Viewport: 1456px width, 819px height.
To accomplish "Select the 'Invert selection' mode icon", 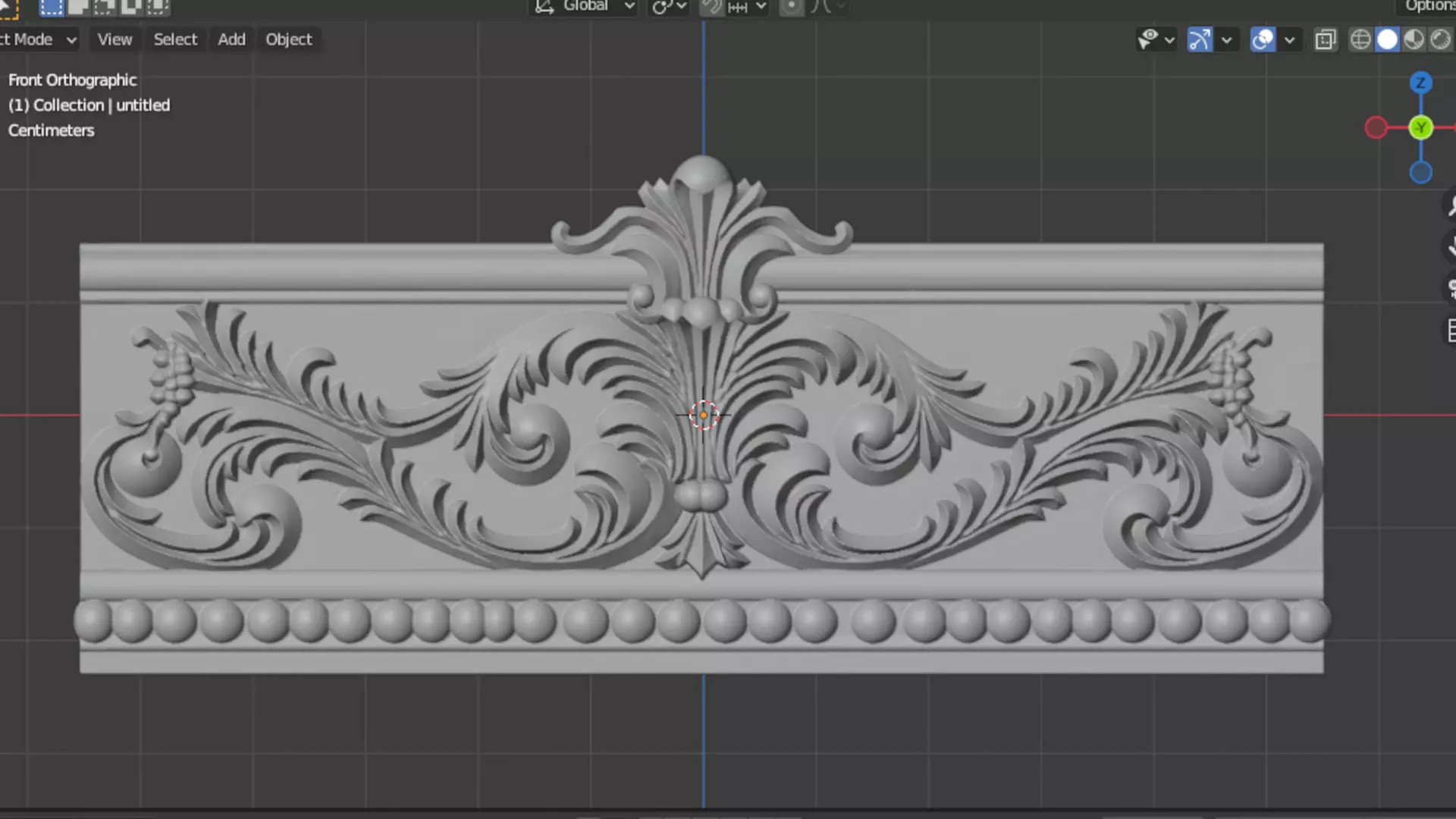I will [x=131, y=7].
